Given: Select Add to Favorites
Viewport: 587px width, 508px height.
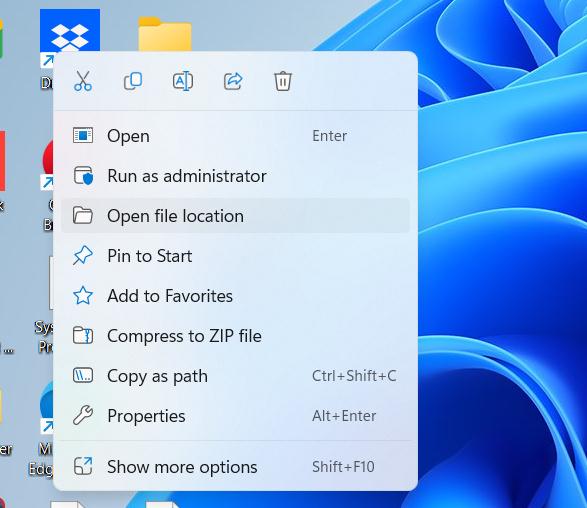Looking at the screenshot, I should click(x=235, y=296).
